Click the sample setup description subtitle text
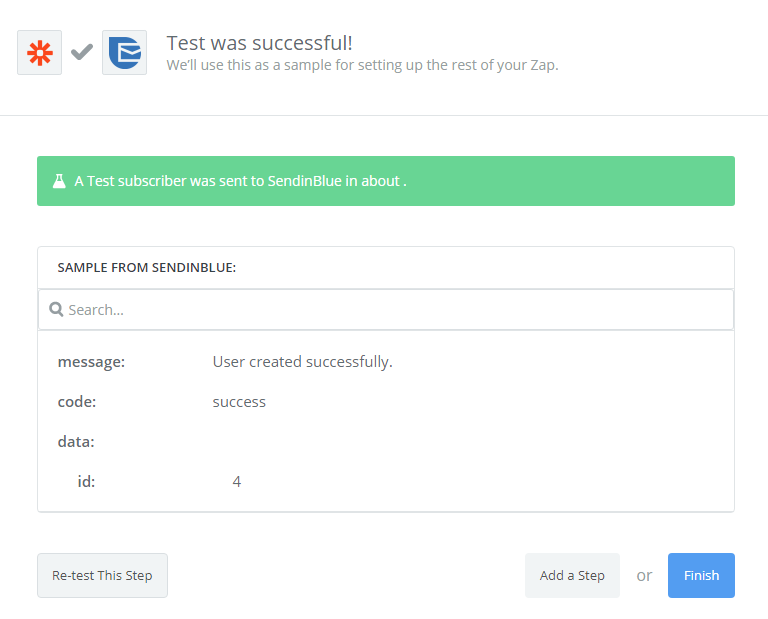The width and height of the screenshot is (768, 619). pyautogui.click(x=362, y=65)
